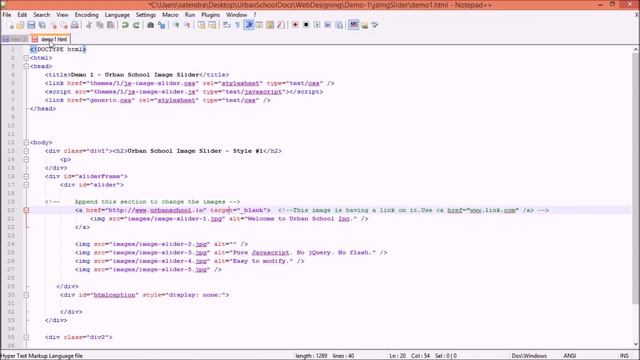
Task: Redo the edit using the toolbar arrow
Action: pos(136,25)
